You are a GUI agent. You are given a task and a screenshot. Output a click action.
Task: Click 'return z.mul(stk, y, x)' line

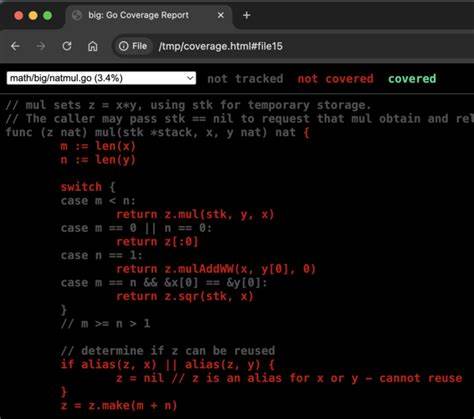(195, 214)
